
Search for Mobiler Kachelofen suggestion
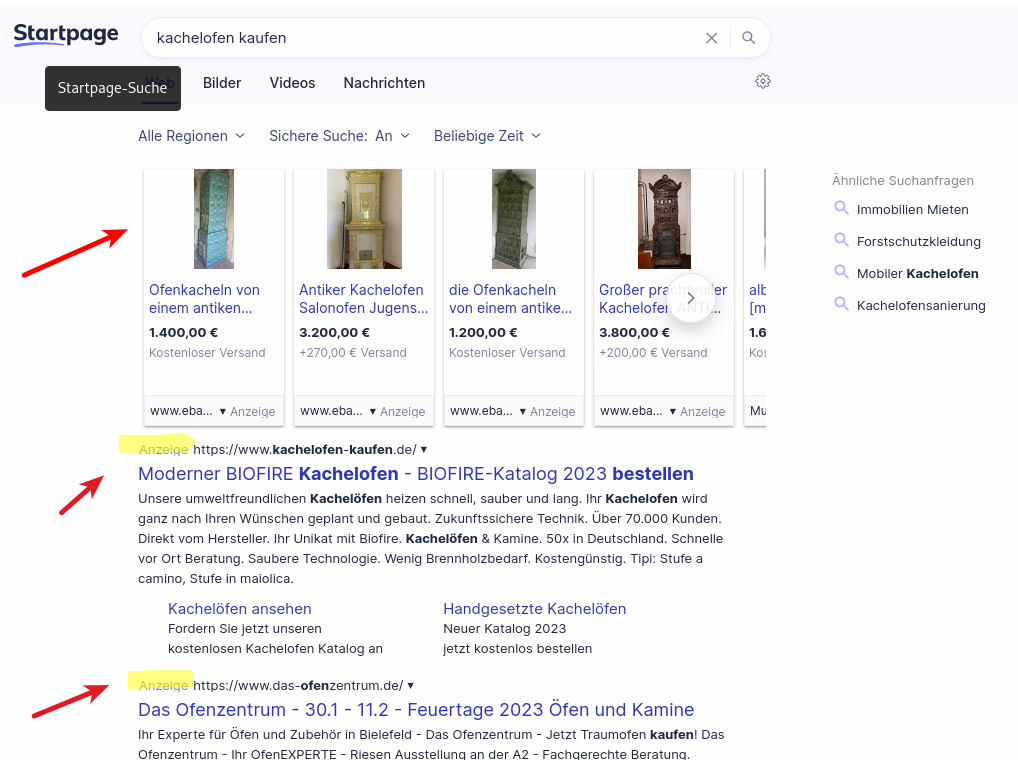(x=917, y=273)
